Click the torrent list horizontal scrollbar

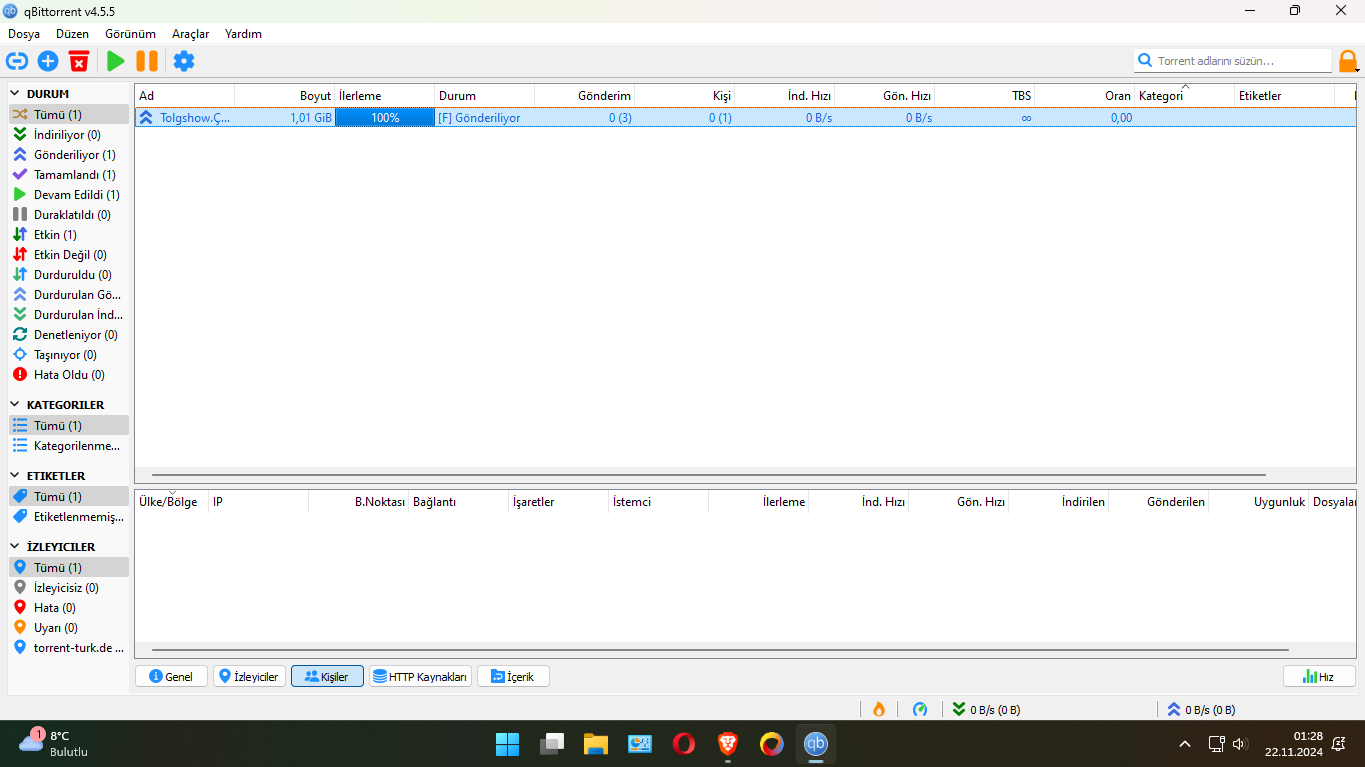[x=709, y=475]
